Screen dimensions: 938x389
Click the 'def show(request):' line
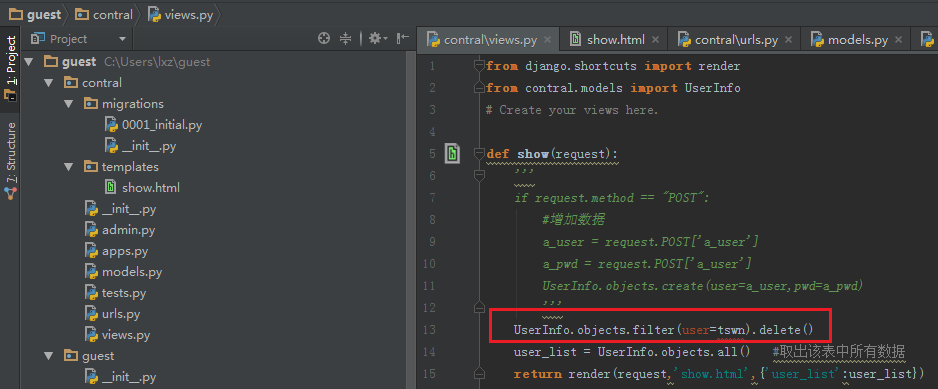(x=552, y=154)
